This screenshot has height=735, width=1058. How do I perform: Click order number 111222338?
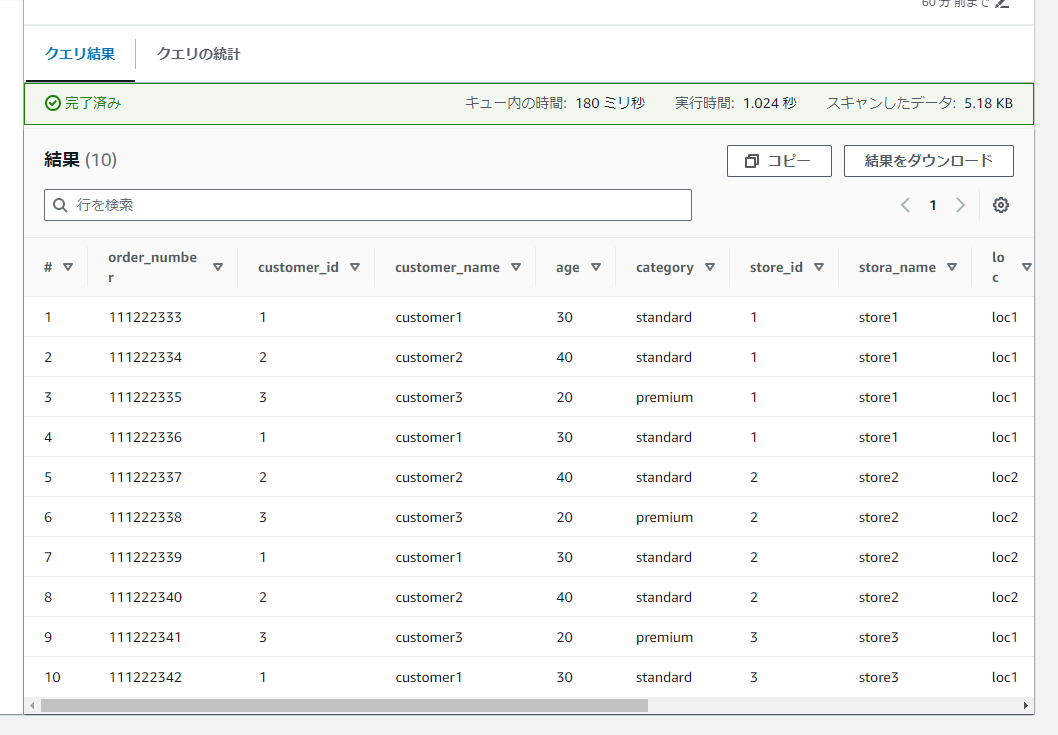145,517
